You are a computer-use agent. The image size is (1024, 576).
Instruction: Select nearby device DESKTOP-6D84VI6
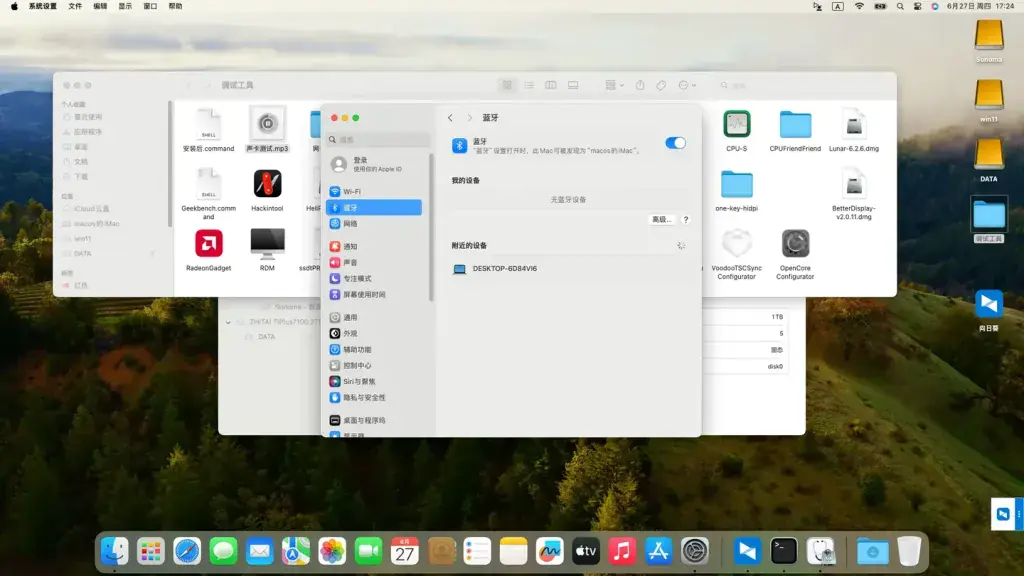click(x=568, y=268)
